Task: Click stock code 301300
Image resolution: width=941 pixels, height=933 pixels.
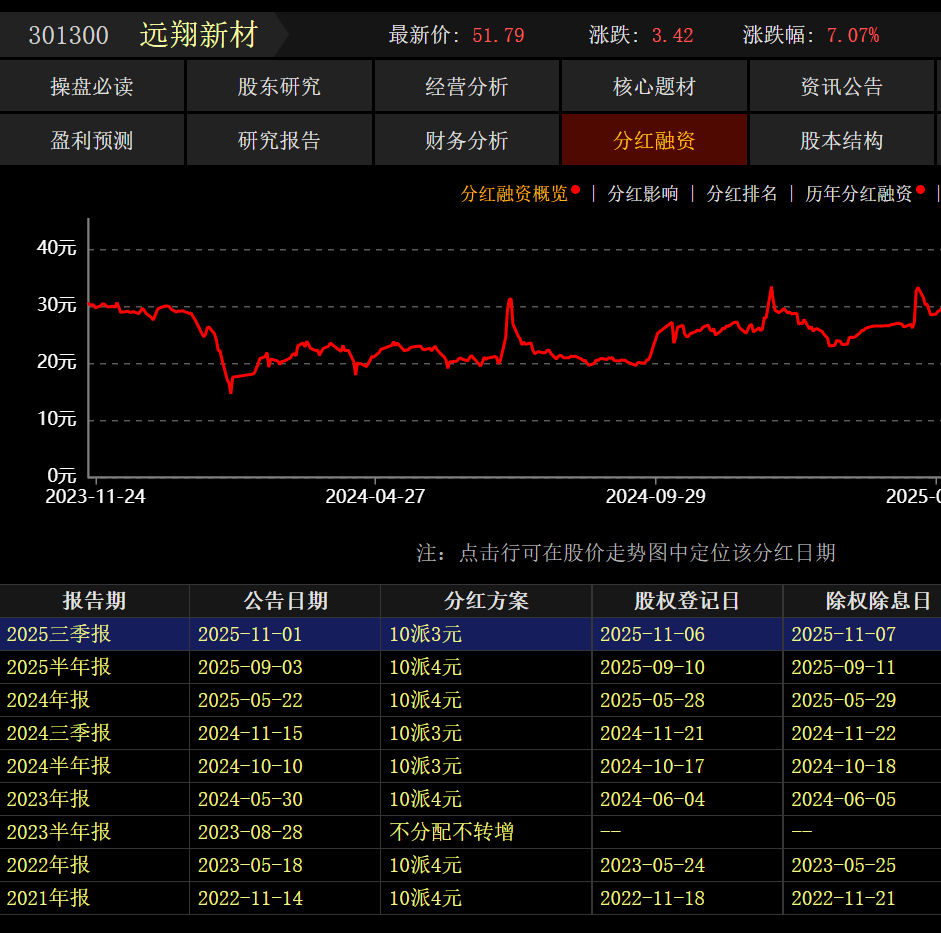Action: click(x=68, y=35)
